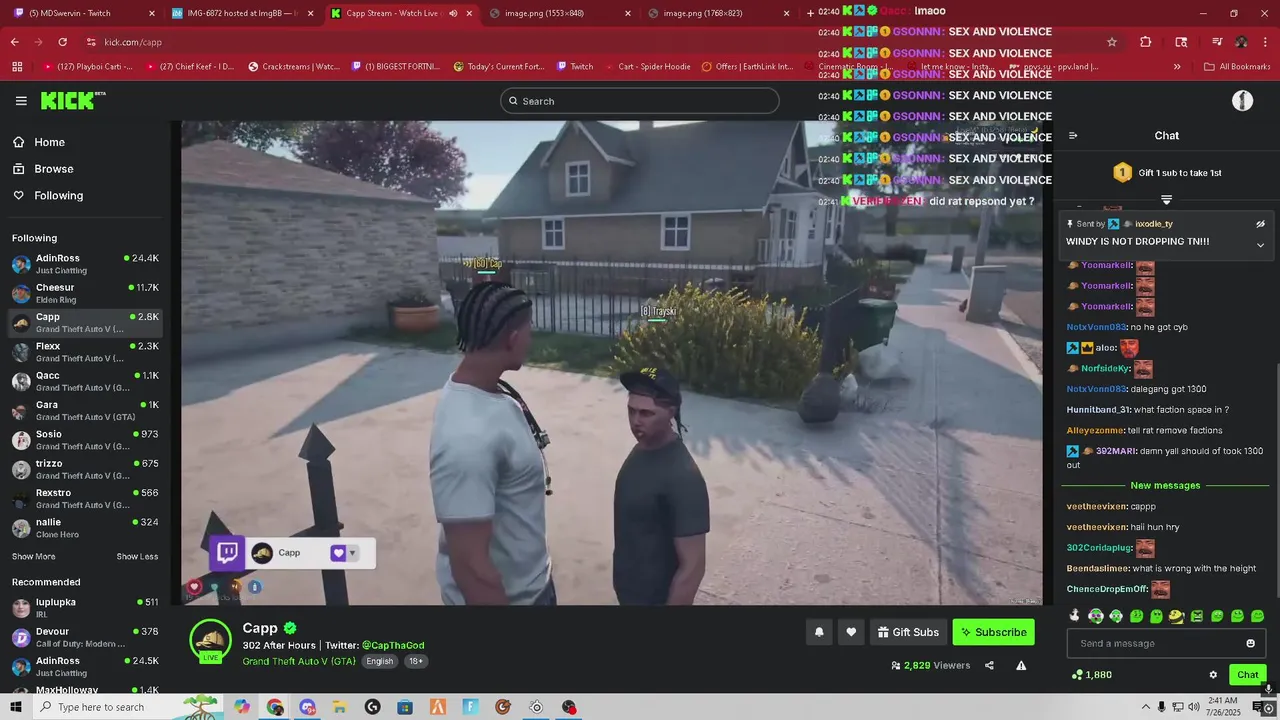Click Capp's live avatar below video

(x=210, y=640)
